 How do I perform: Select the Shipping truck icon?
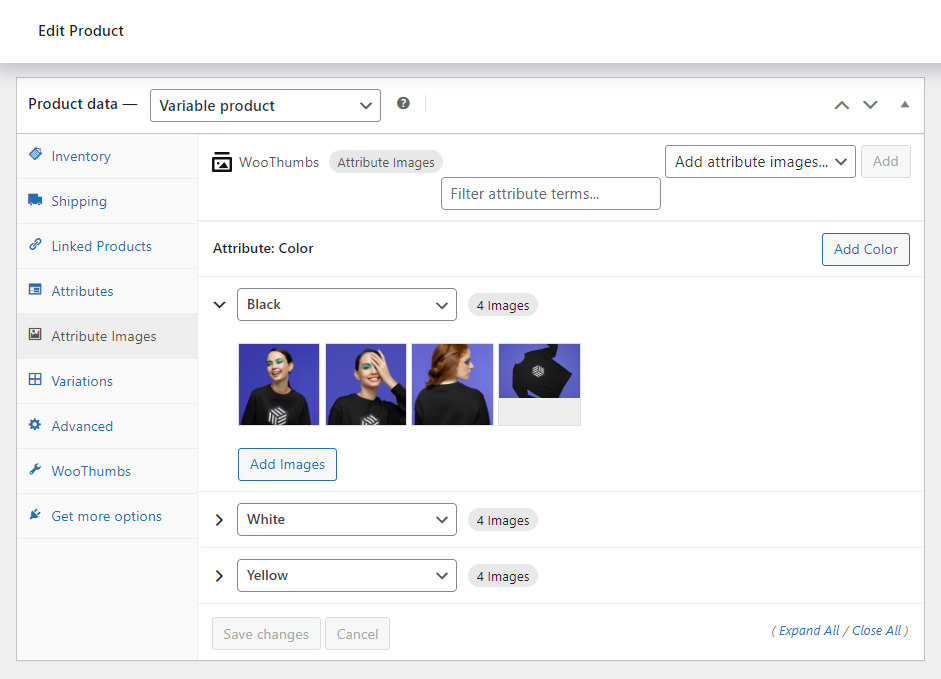tap(36, 201)
